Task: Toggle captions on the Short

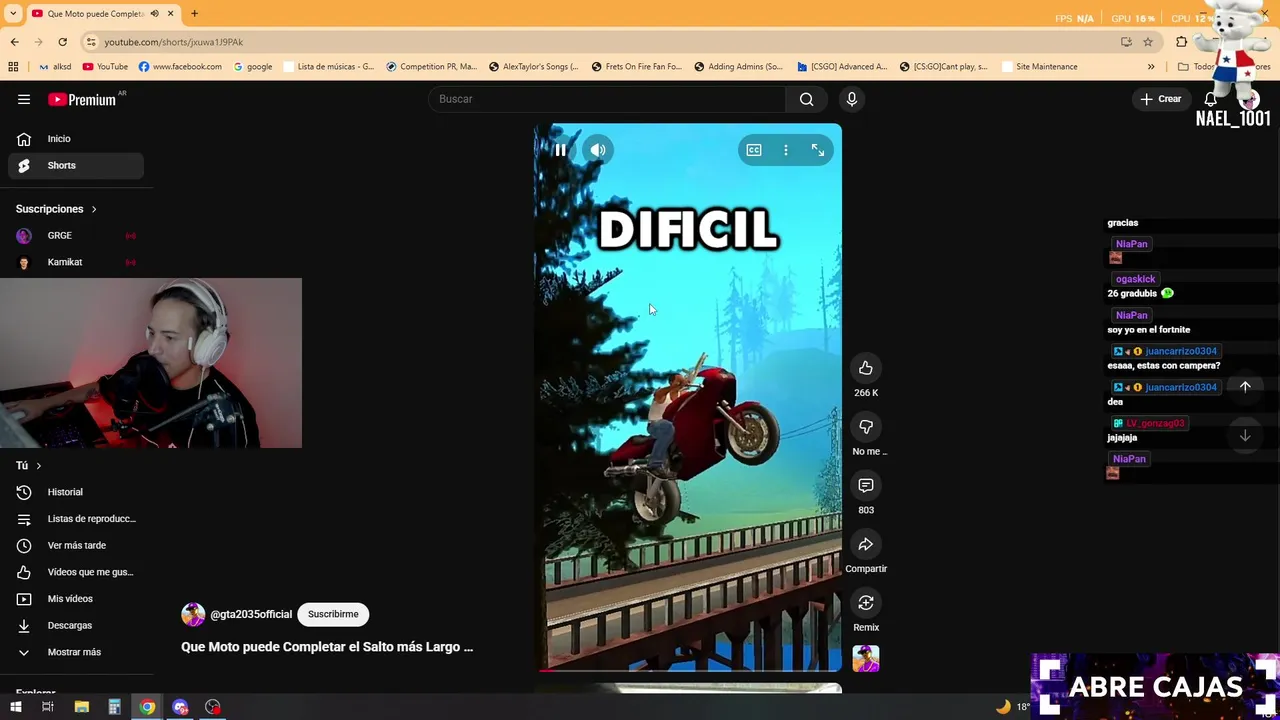Action: coord(754,150)
